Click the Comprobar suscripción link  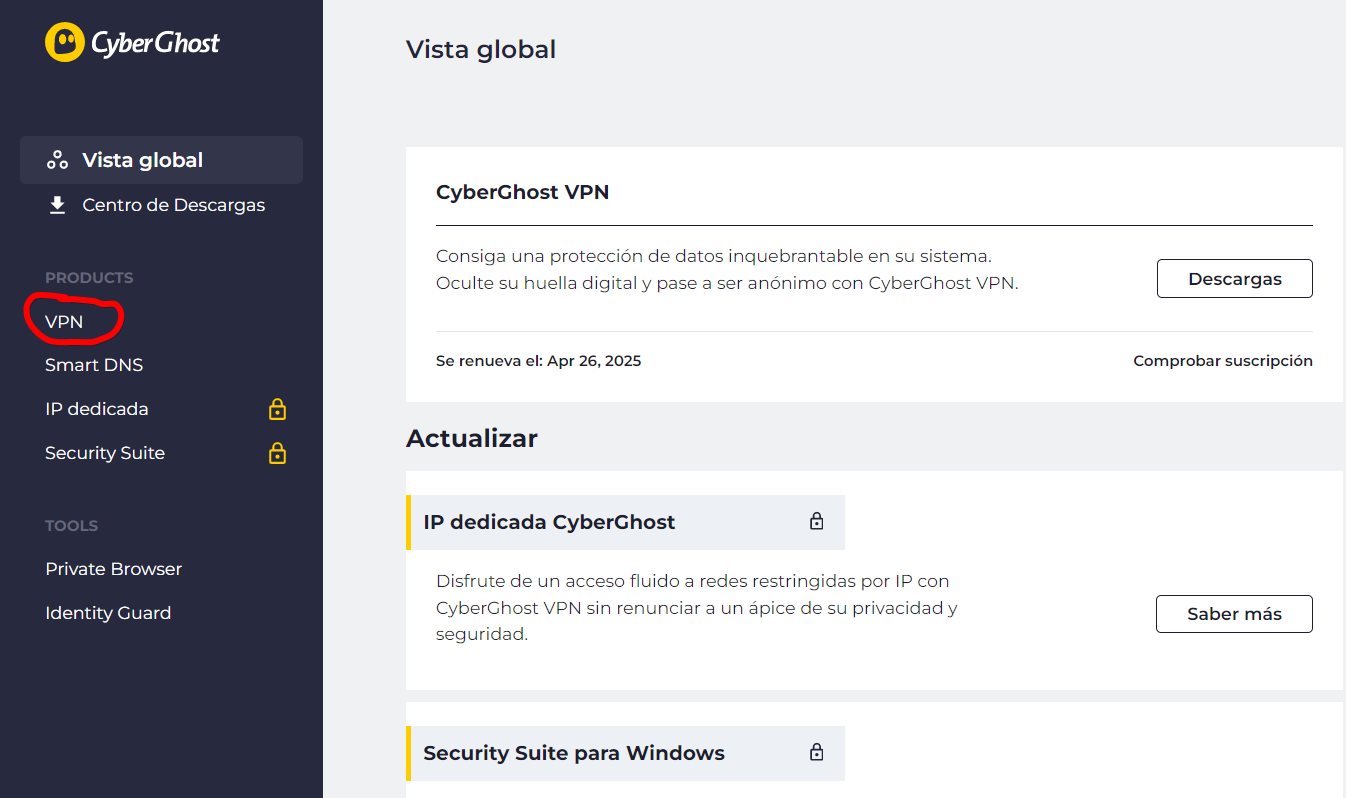(x=1222, y=361)
